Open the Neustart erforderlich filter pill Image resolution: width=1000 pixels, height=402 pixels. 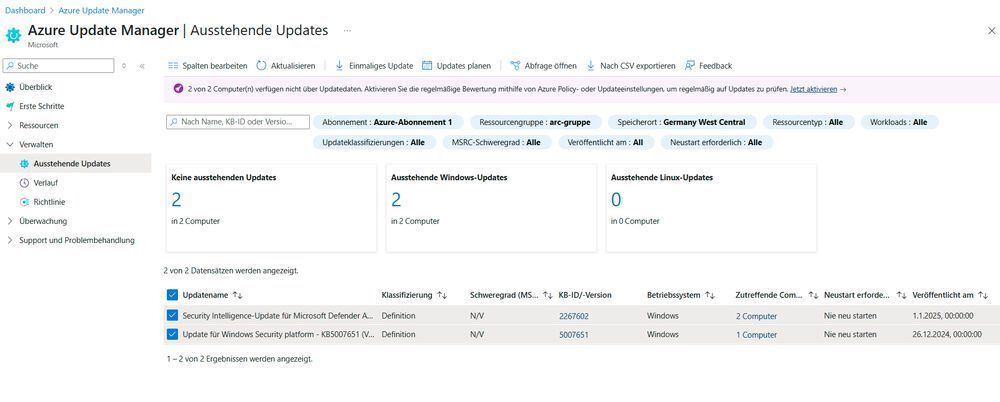[716, 142]
